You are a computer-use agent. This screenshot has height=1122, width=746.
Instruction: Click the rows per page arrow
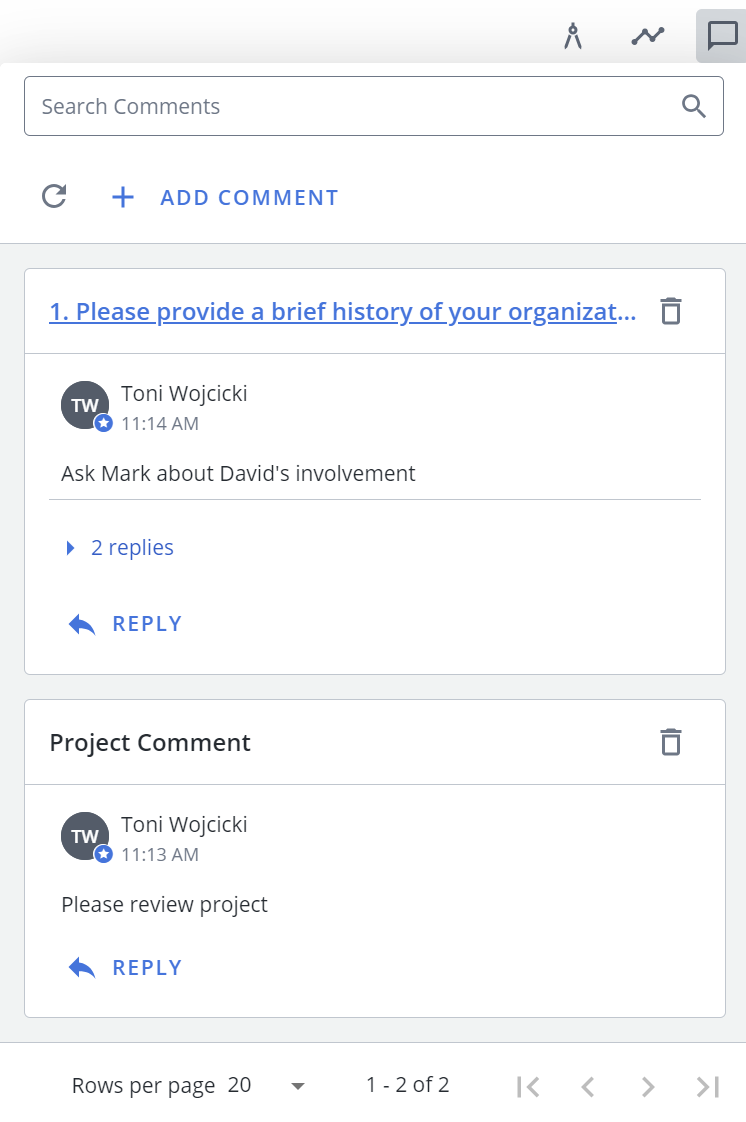[298, 1086]
